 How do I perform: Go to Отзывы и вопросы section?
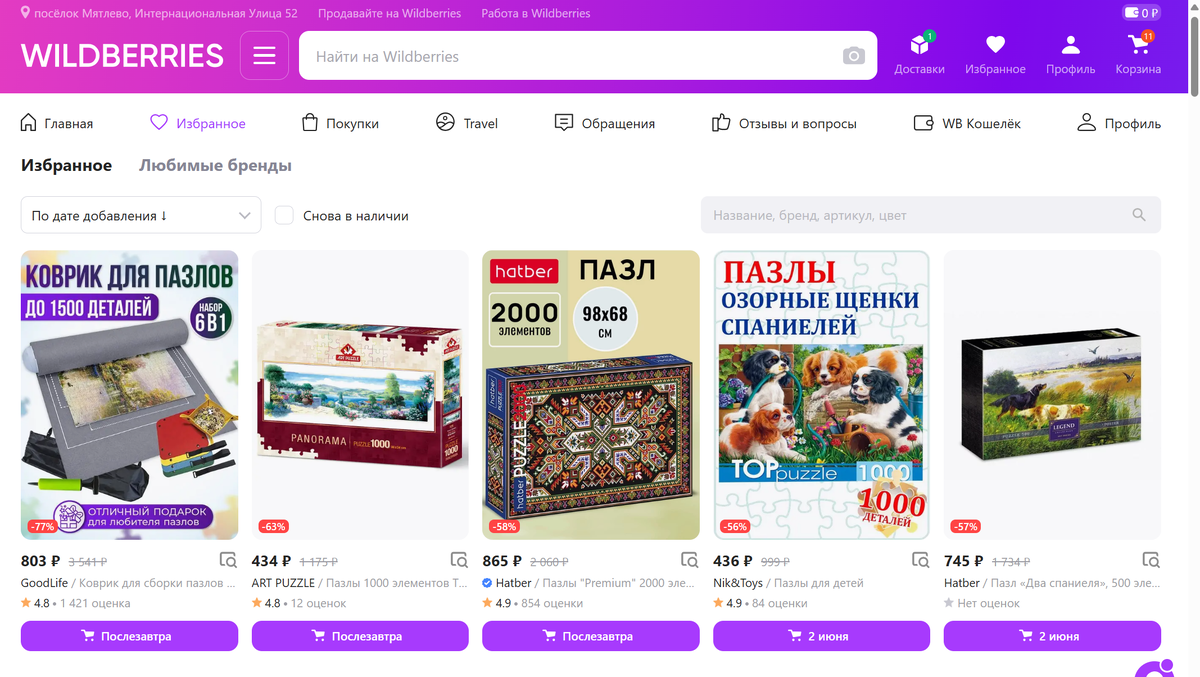(x=784, y=123)
